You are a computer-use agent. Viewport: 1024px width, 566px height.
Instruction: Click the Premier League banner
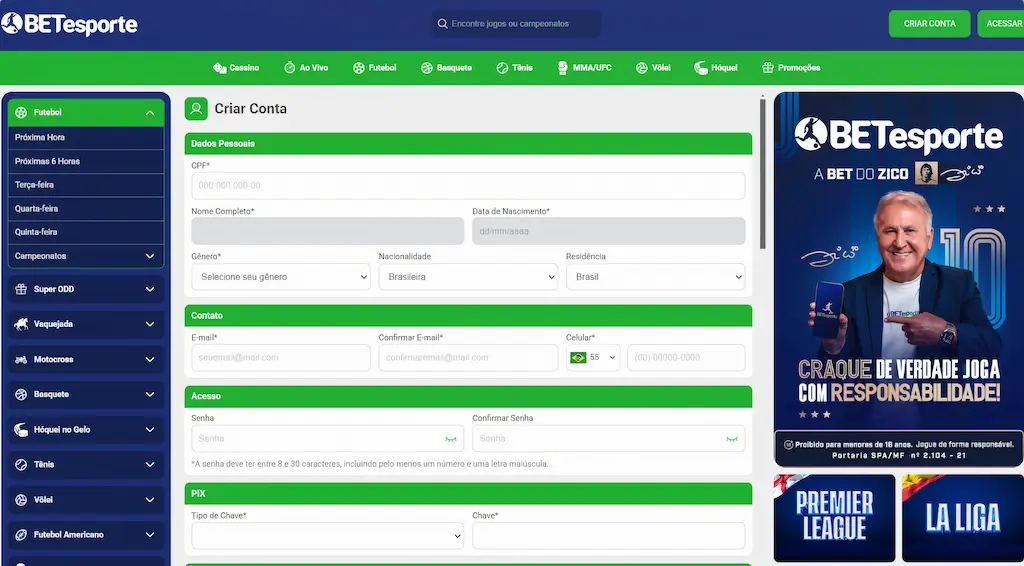835,518
